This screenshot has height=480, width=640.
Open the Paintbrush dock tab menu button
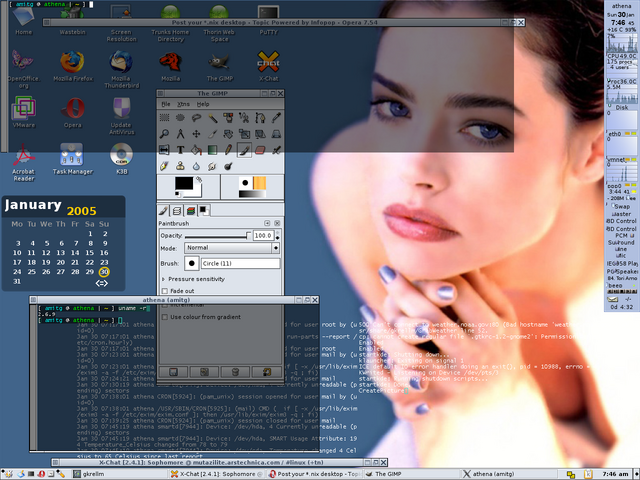[267, 223]
